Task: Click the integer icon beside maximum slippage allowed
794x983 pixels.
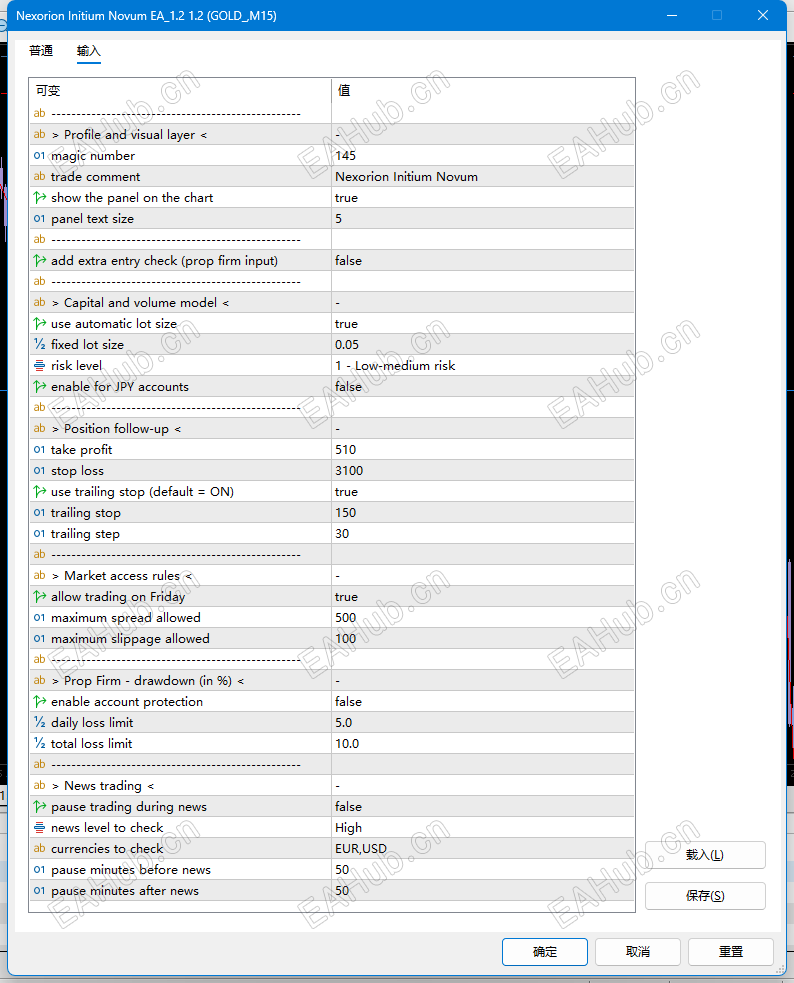Action: pyautogui.click(x=39, y=639)
